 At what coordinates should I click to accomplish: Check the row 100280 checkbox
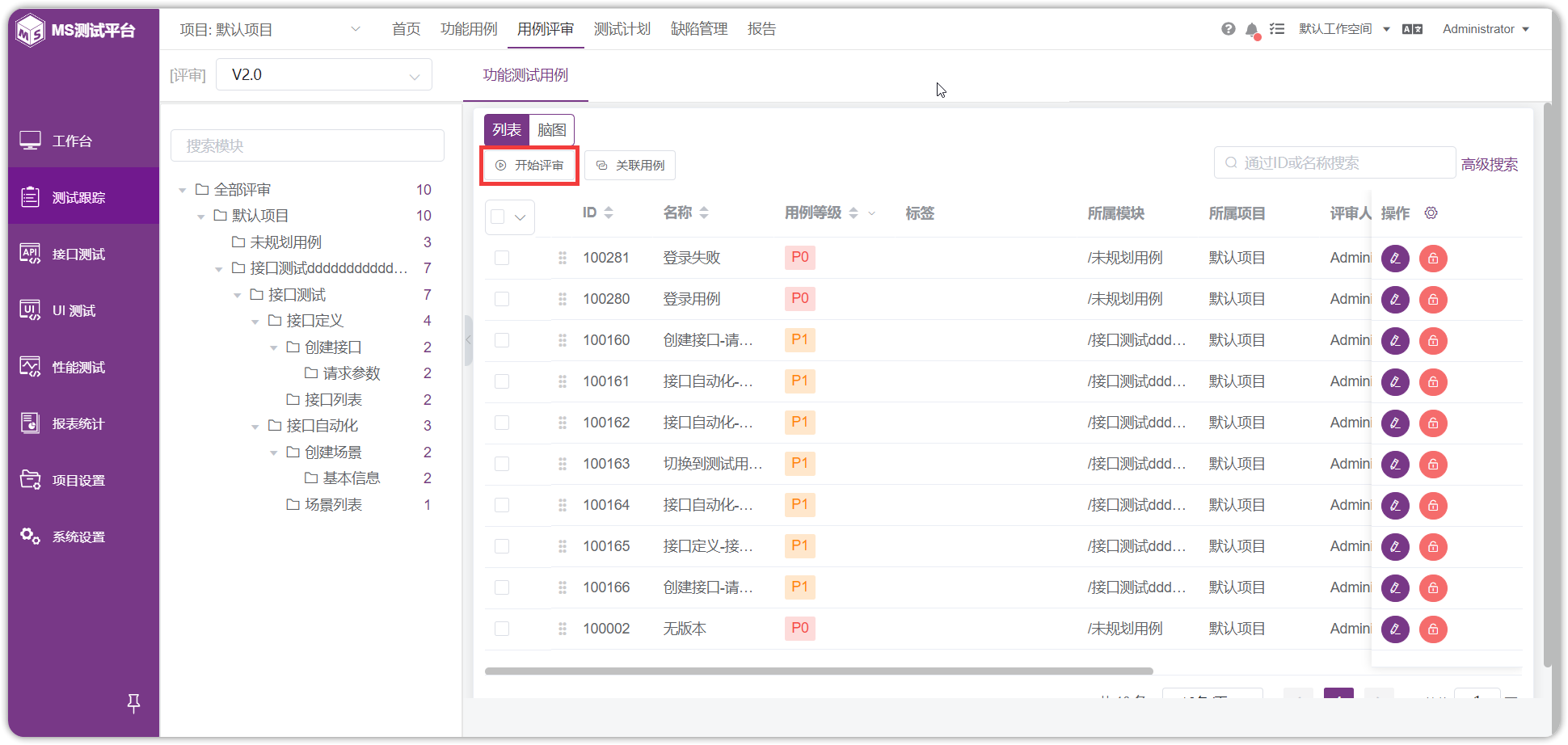coord(502,299)
